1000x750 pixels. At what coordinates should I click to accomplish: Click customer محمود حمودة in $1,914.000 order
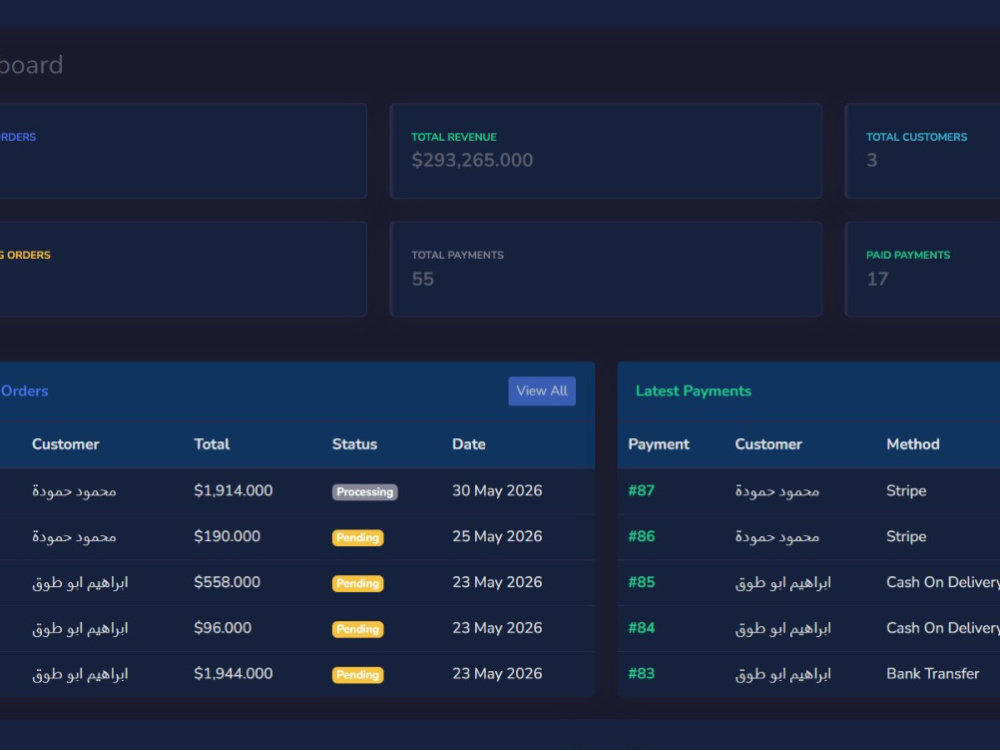pyautogui.click(x=74, y=491)
